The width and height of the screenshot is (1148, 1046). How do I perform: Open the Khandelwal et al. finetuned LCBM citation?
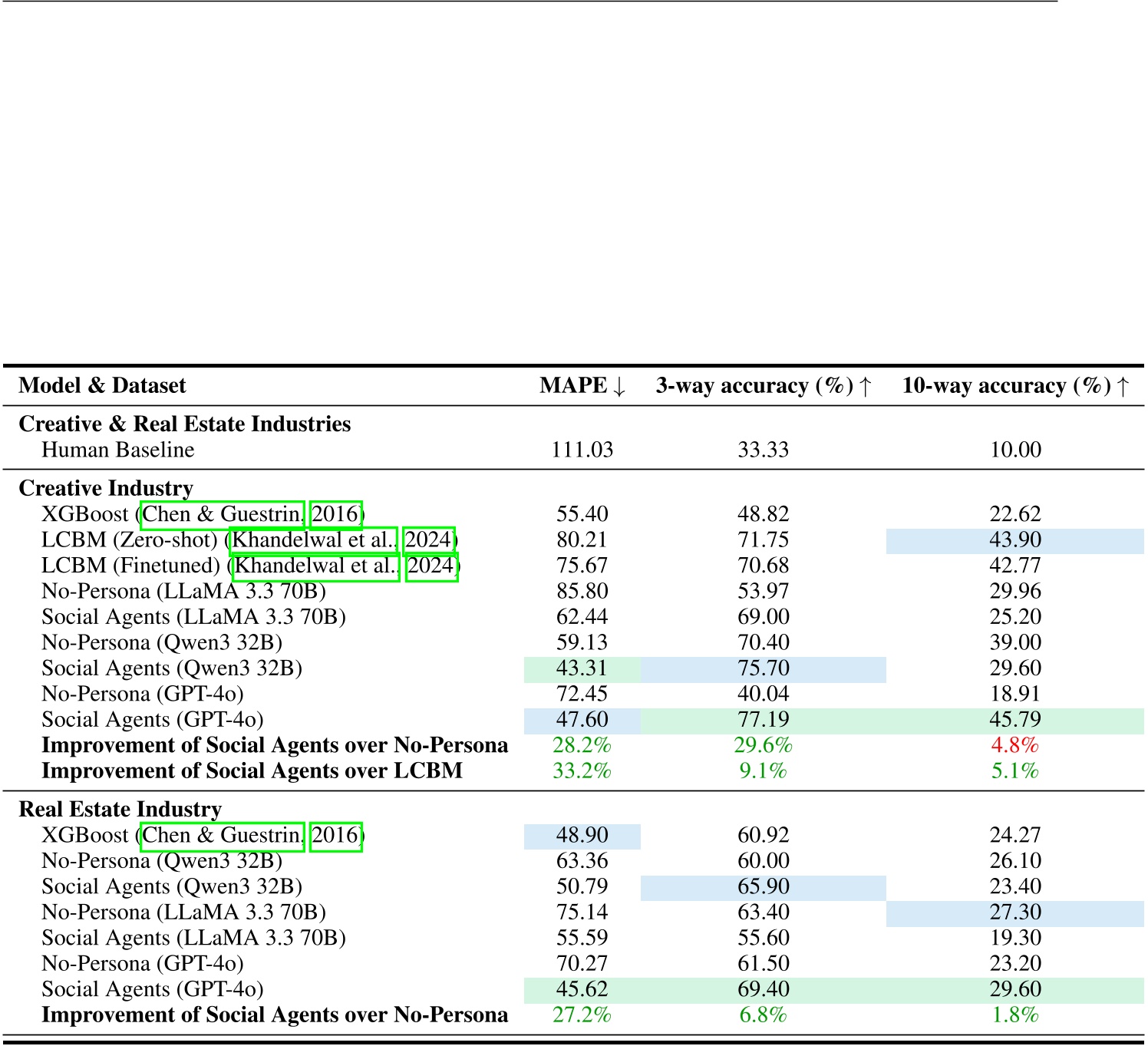click(x=315, y=566)
